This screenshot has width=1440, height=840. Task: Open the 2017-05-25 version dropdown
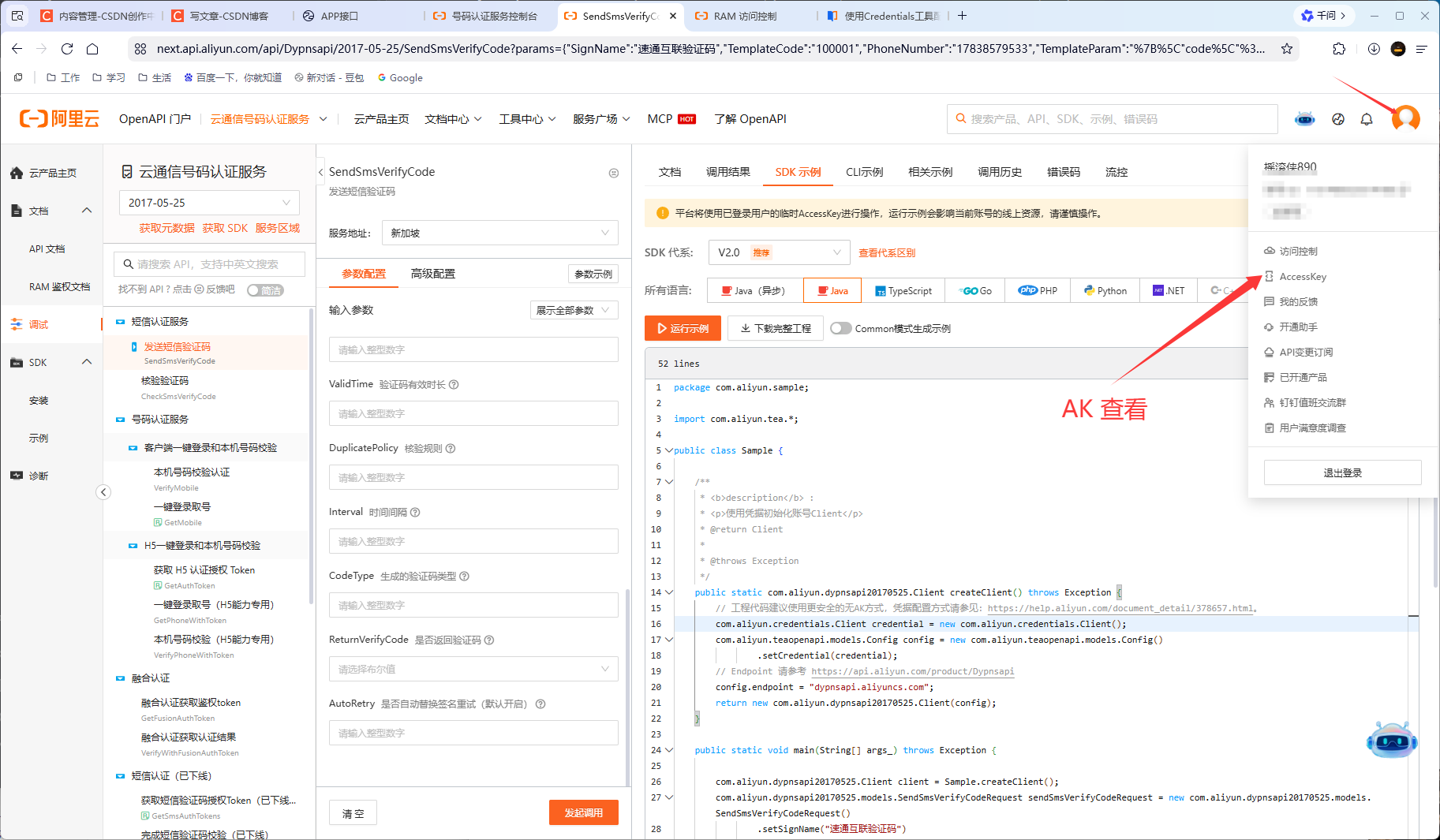[209, 203]
